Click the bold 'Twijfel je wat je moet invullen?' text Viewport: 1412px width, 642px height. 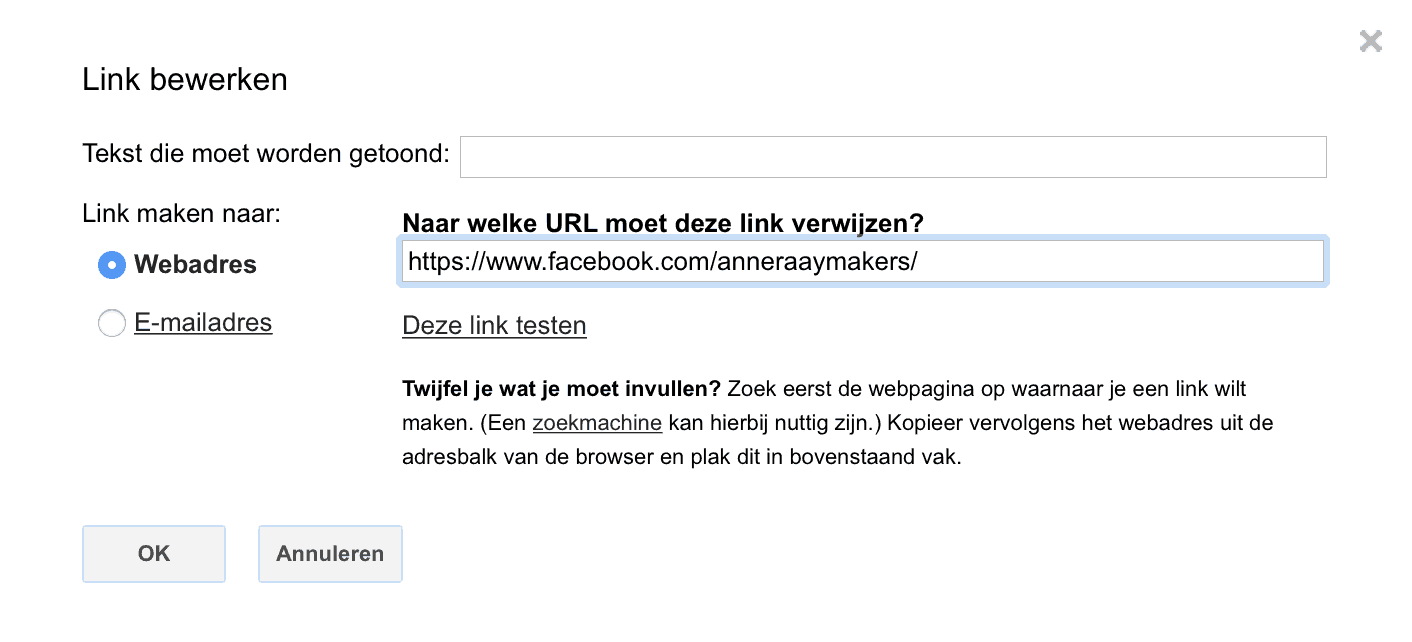click(x=561, y=388)
